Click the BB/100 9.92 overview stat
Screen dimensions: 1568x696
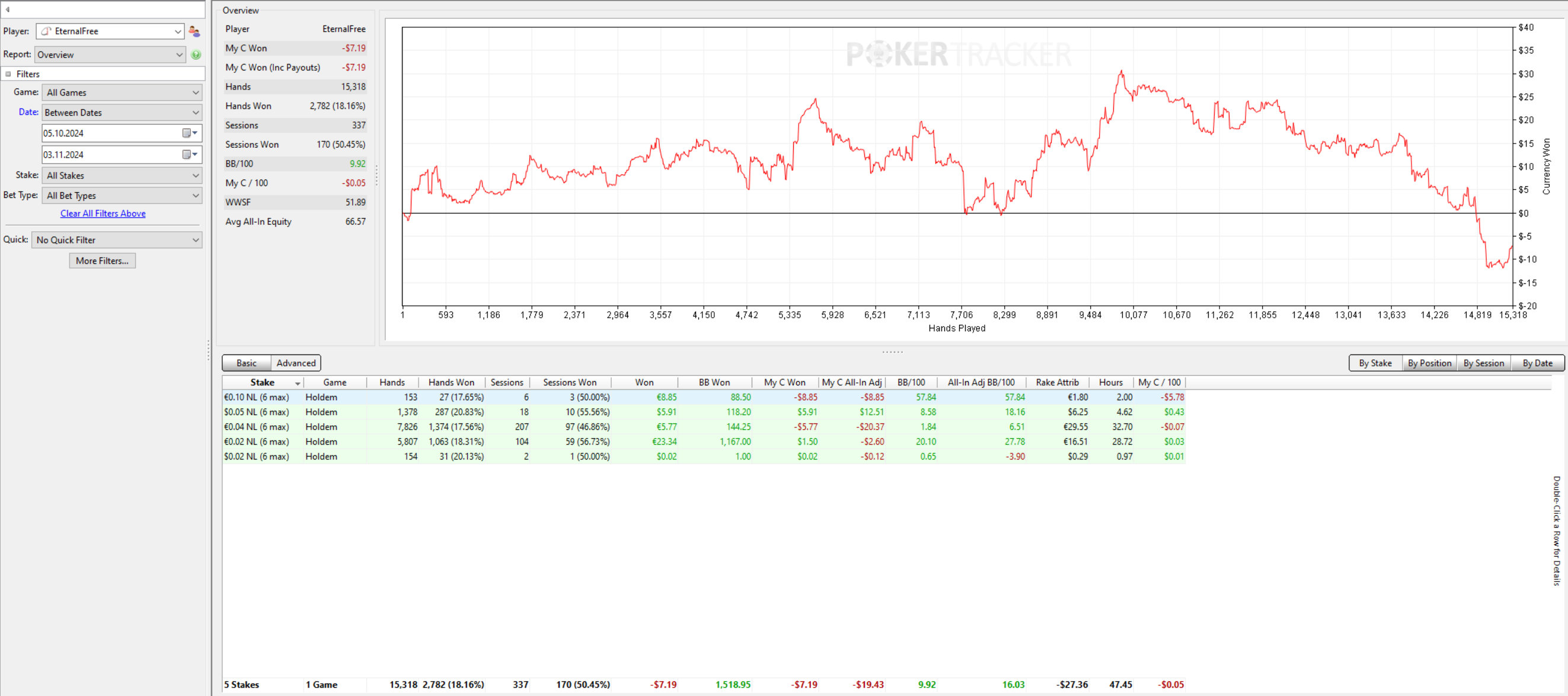tap(295, 164)
